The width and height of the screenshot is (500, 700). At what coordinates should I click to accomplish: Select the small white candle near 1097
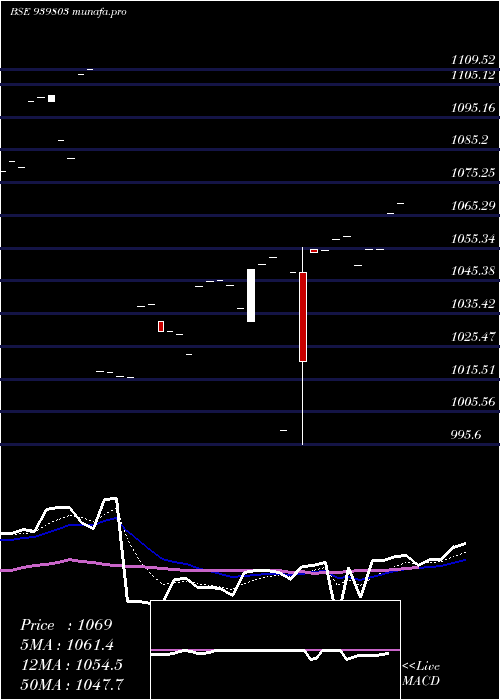click(51, 98)
